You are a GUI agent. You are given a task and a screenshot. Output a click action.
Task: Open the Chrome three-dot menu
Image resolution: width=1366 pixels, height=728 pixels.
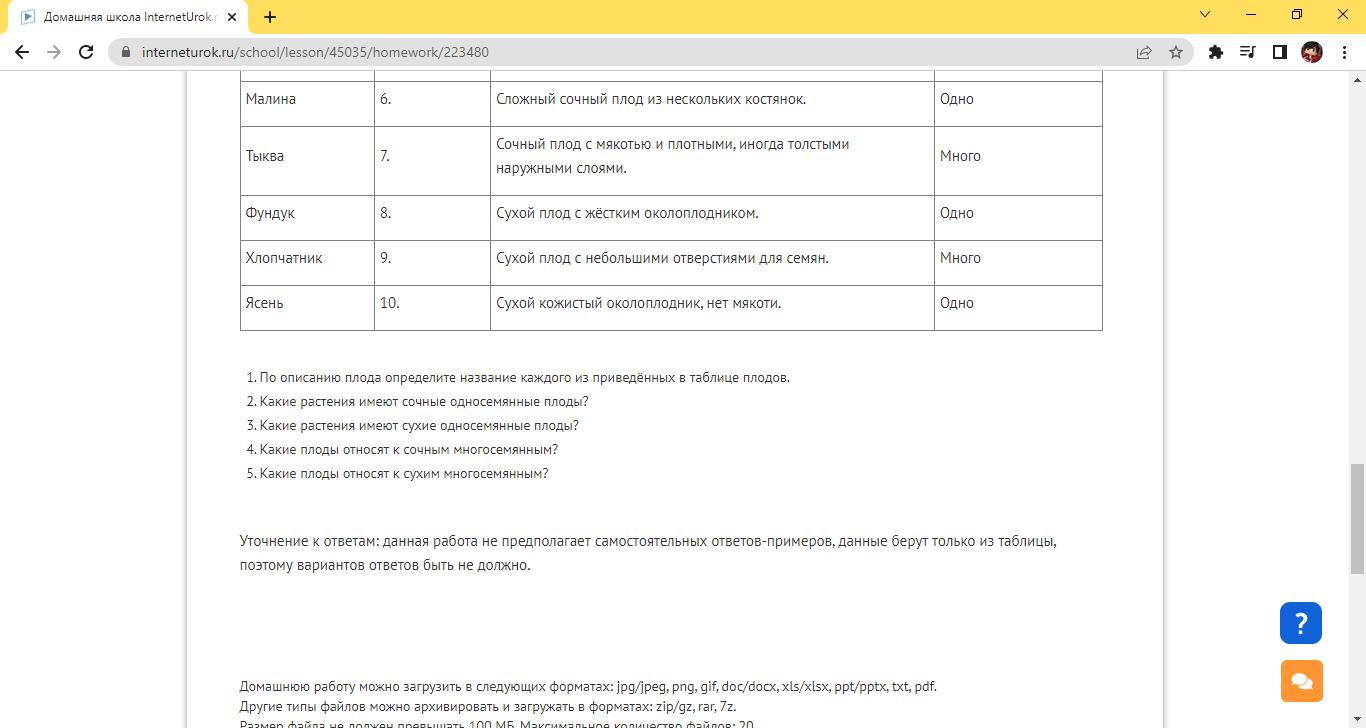pyautogui.click(x=1344, y=52)
